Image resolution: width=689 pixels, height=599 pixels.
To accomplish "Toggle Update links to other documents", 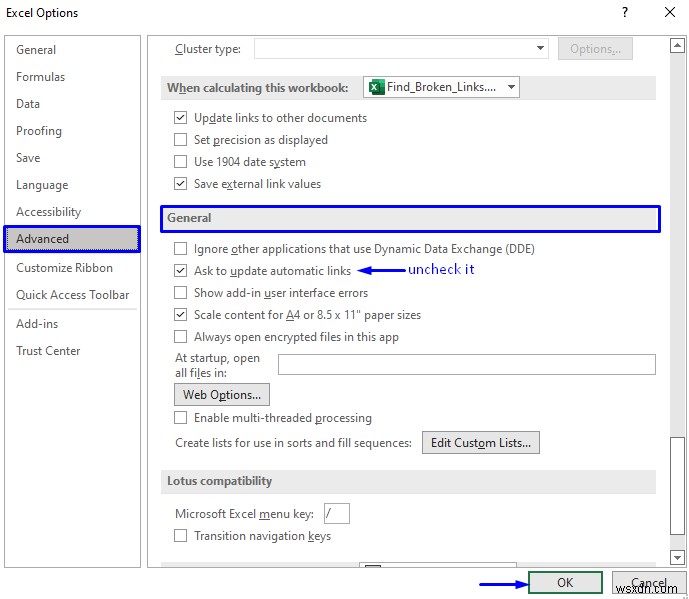I will pyautogui.click(x=180, y=118).
